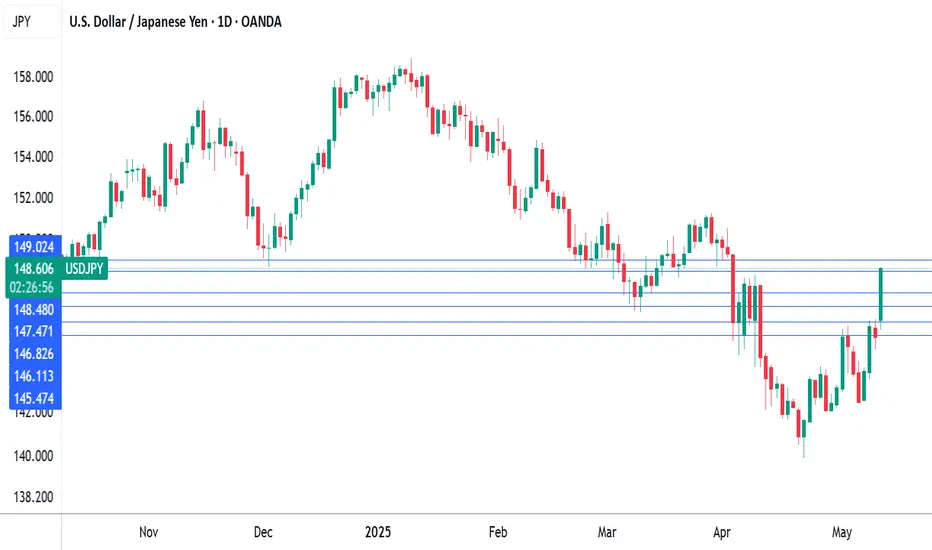The width and height of the screenshot is (932, 550).
Task: Click the U.S. Dollar / Japanese Yen symbol title
Action: click(x=138, y=22)
